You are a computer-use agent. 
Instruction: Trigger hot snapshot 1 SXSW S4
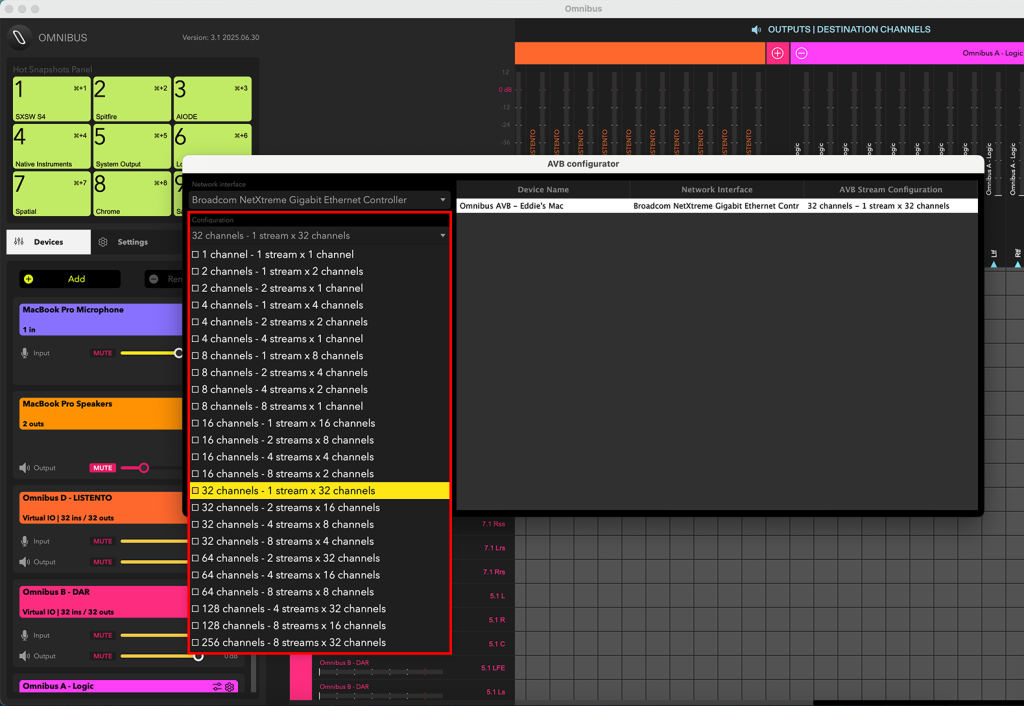pyautogui.click(x=52, y=99)
